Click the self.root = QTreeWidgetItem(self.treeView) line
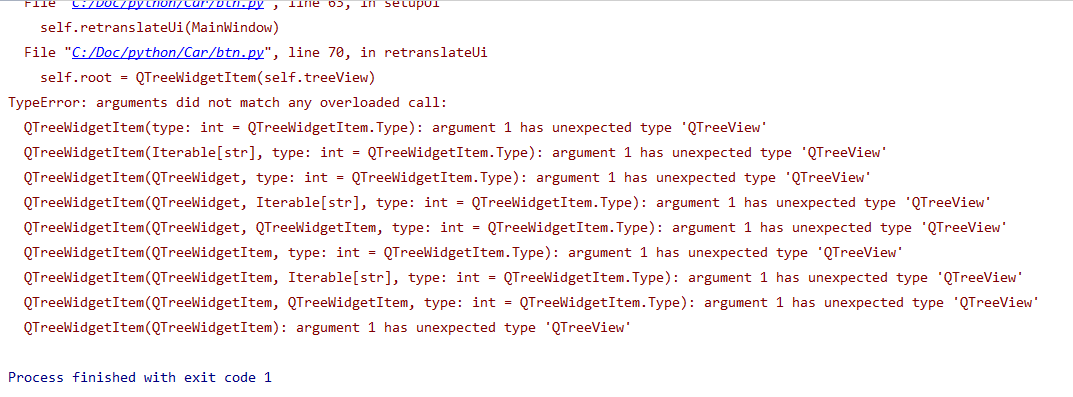 click(x=207, y=78)
